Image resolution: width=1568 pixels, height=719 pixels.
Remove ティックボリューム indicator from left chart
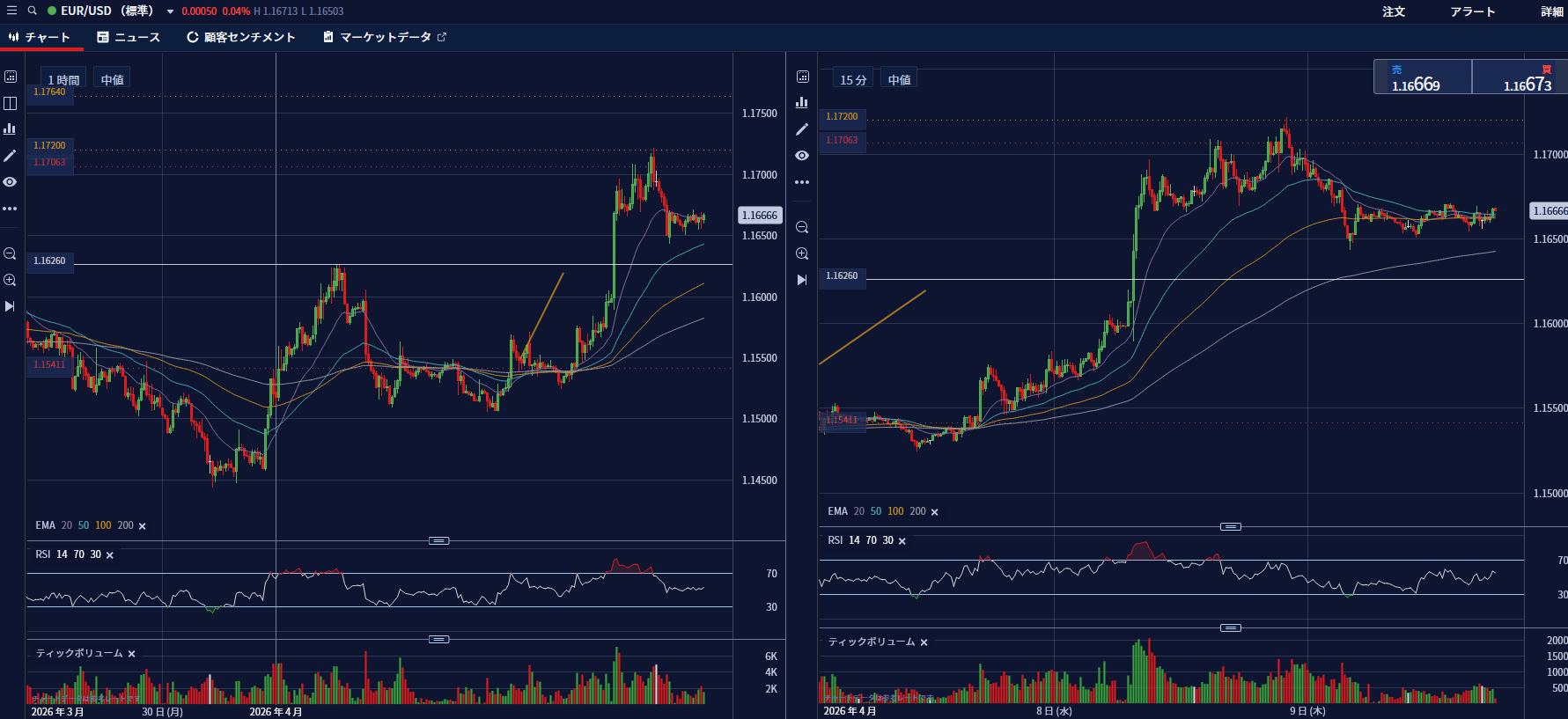pyautogui.click(x=132, y=654)
